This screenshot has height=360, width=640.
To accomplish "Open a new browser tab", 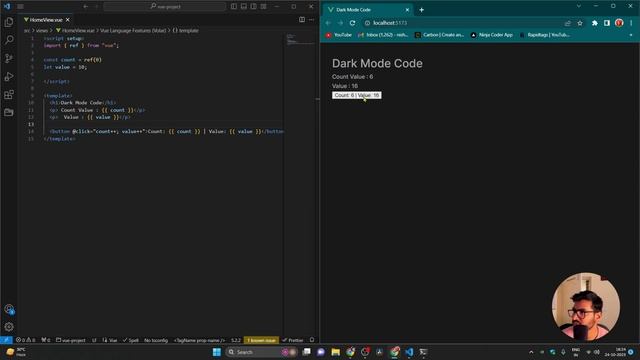I will click(x=422, y=10).
